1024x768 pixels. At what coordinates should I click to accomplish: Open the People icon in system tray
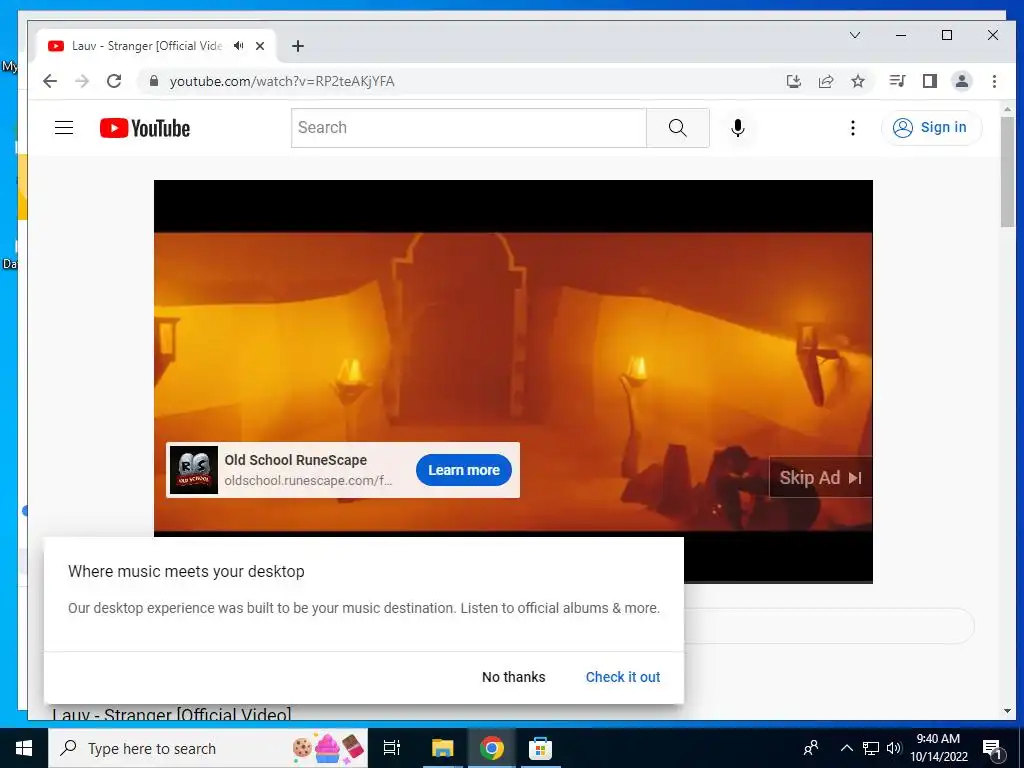point(811,748)
